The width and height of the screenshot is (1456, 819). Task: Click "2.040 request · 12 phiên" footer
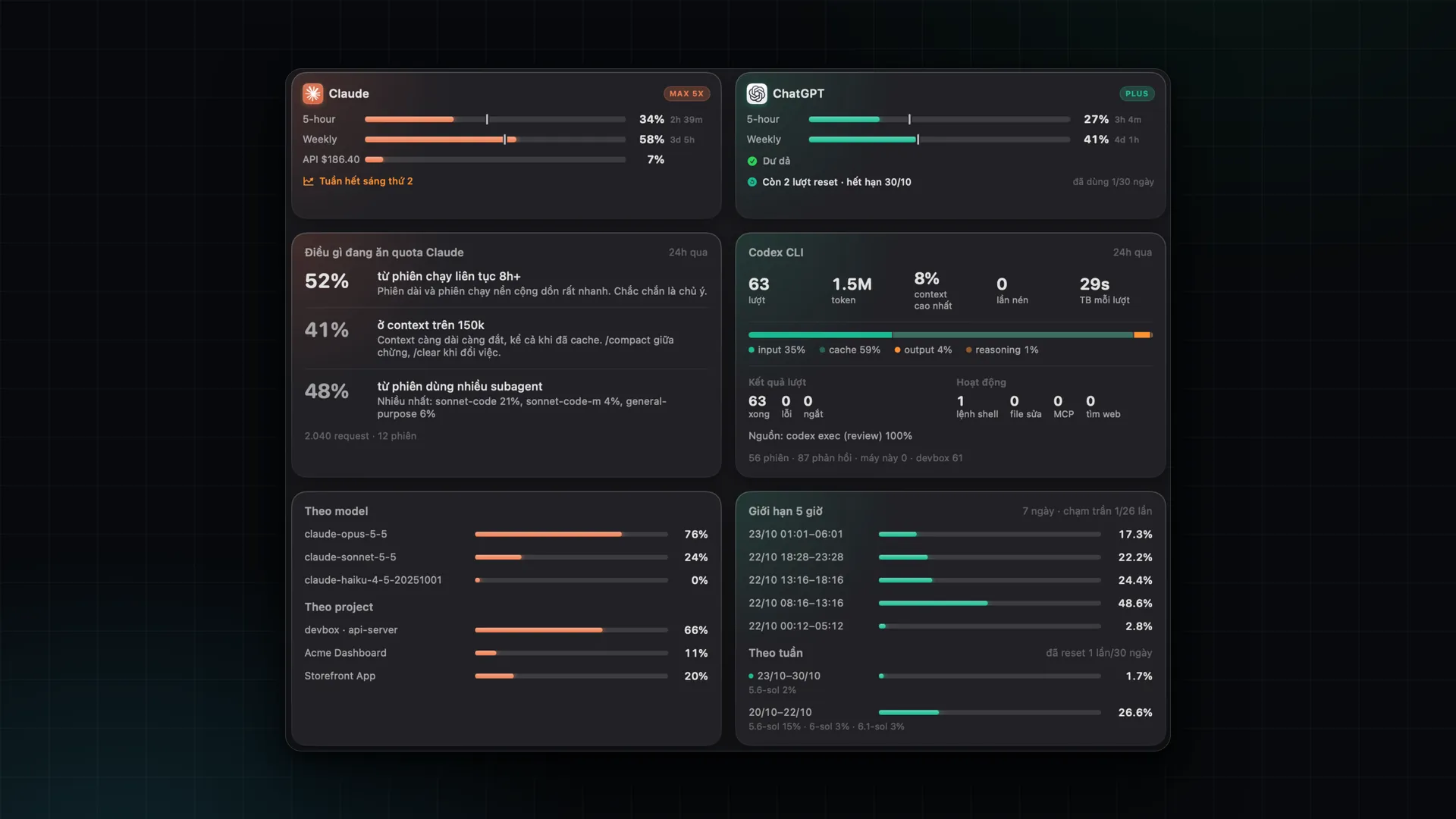360,436
